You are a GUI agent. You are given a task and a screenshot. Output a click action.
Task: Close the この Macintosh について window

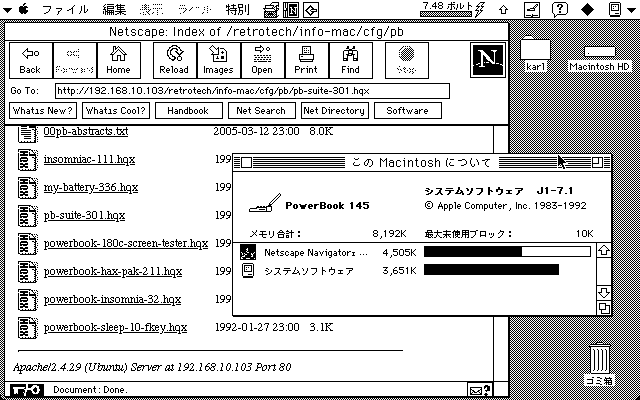coord(246,163)
